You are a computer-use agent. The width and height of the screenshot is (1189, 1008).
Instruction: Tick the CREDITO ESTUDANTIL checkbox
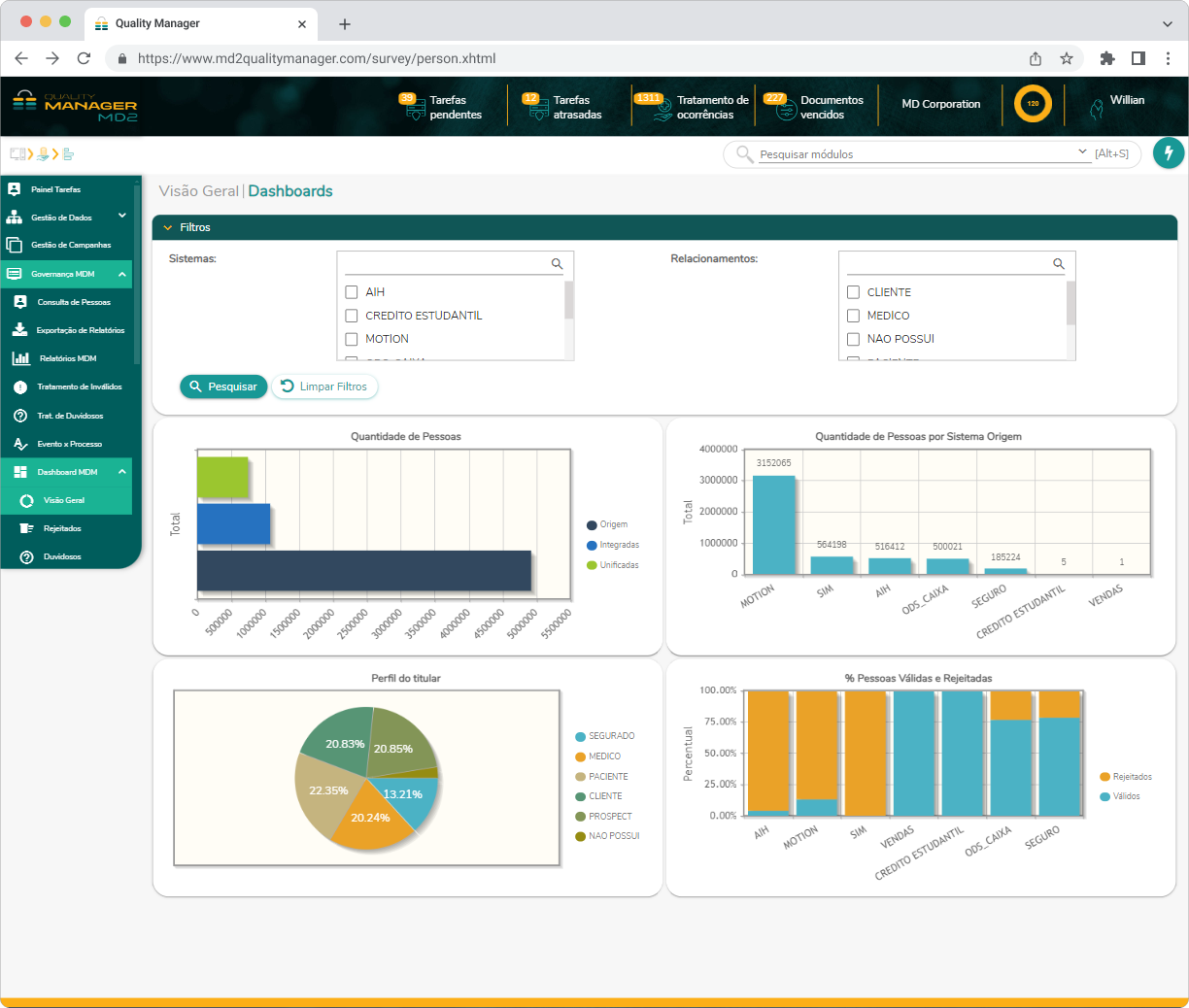tap(352, 316)
